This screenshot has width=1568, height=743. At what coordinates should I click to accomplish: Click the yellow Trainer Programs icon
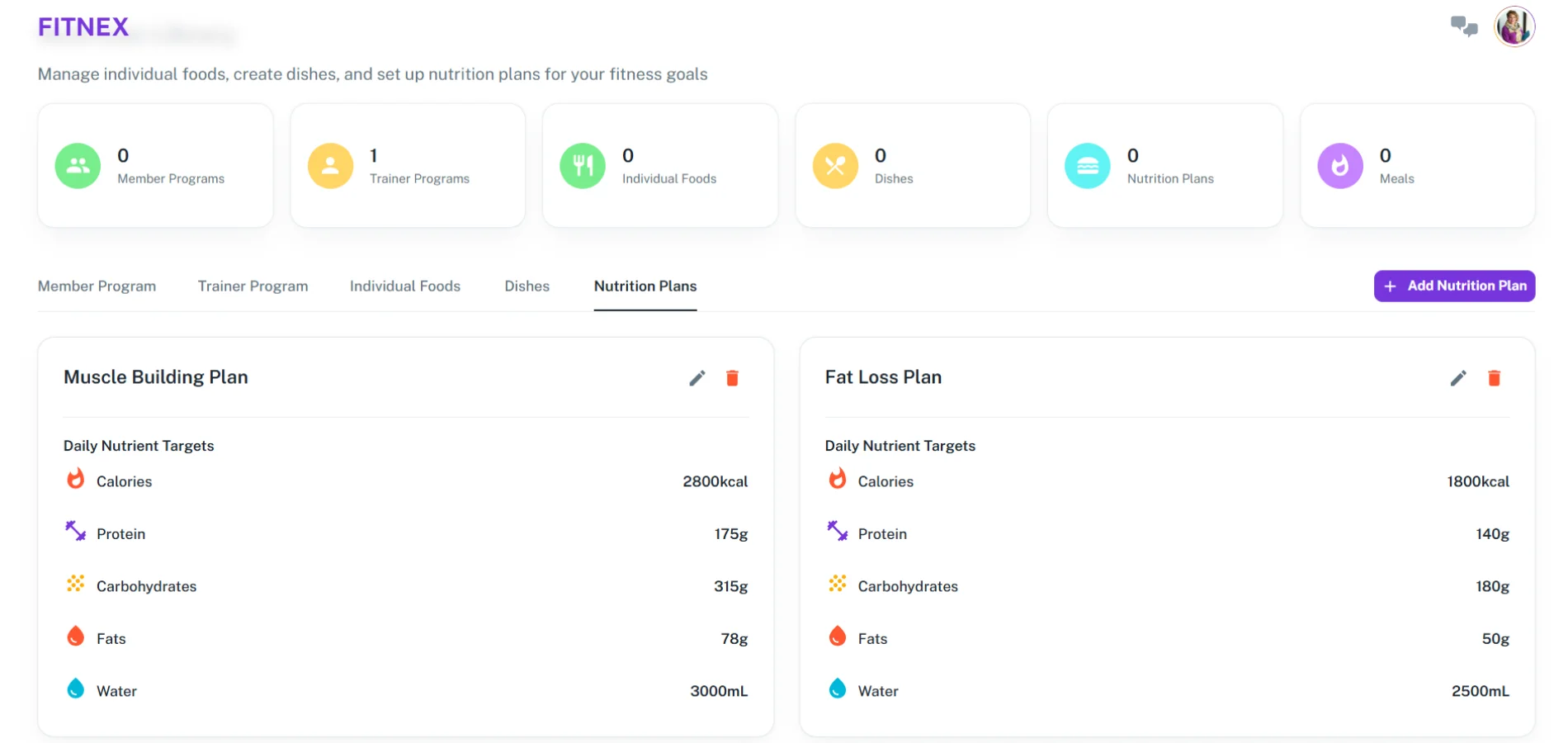[330, 166]
